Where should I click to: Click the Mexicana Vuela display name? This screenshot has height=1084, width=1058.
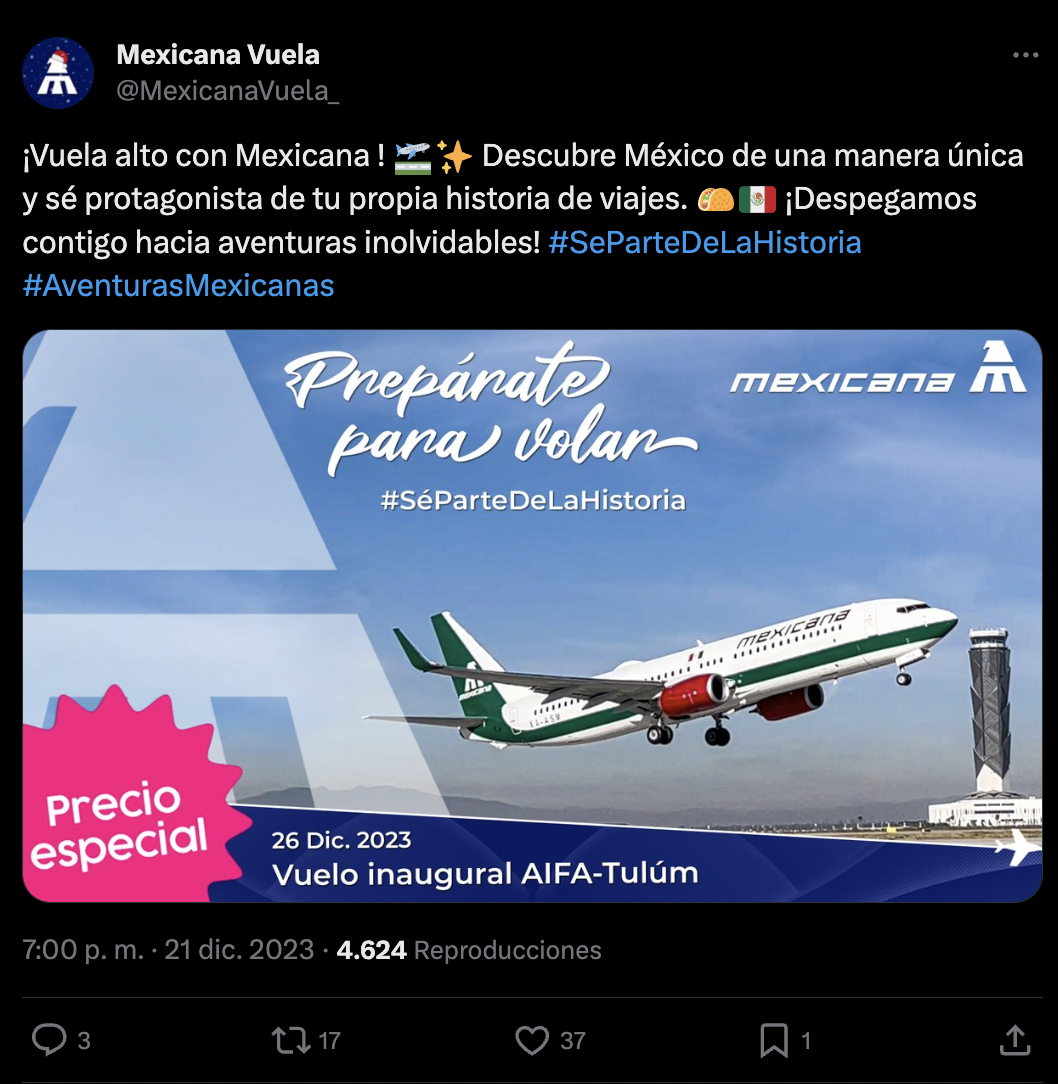(218, 55)
